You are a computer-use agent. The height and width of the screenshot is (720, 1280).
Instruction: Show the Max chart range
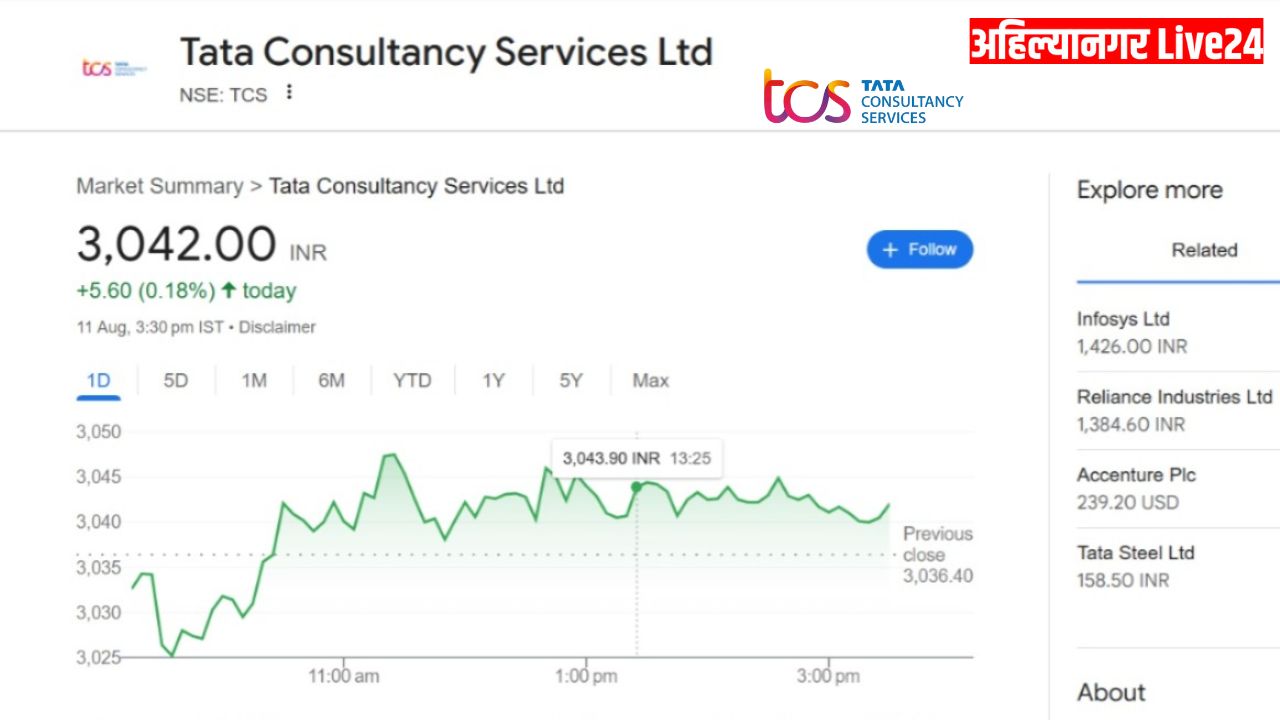click(x=651, y=381)
